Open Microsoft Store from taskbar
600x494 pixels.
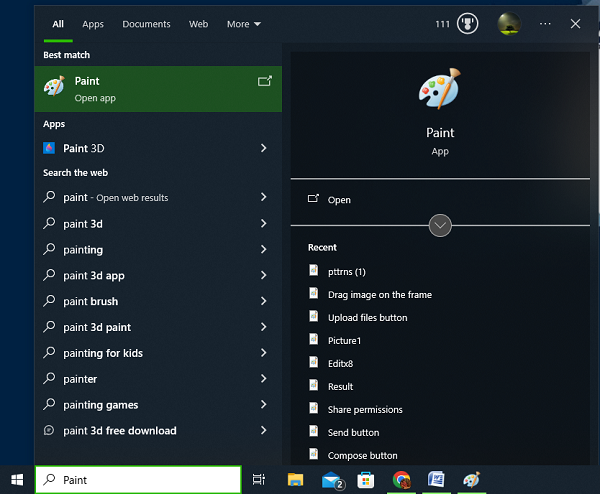[365, 480]
